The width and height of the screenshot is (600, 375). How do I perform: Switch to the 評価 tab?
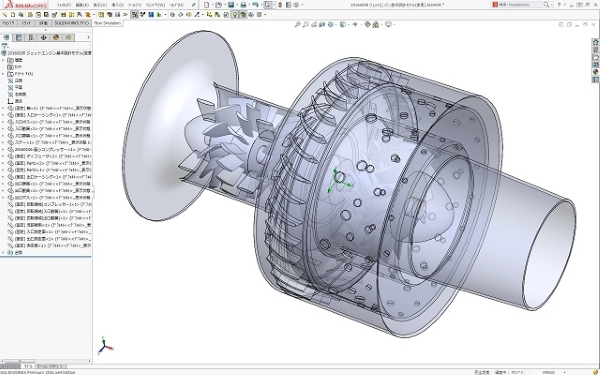(43, 23)
